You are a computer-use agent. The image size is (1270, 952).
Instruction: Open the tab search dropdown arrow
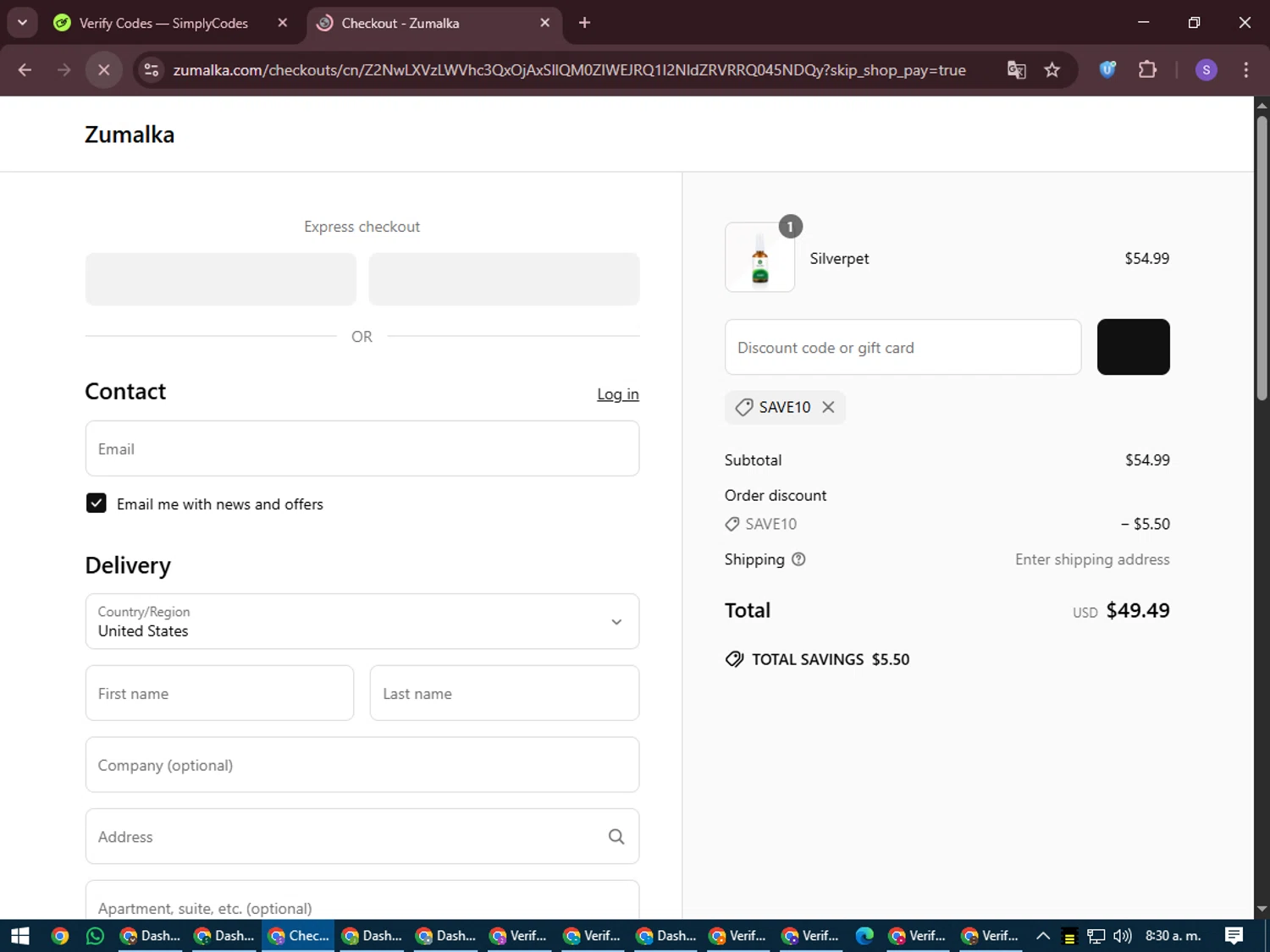click(23, 23)
